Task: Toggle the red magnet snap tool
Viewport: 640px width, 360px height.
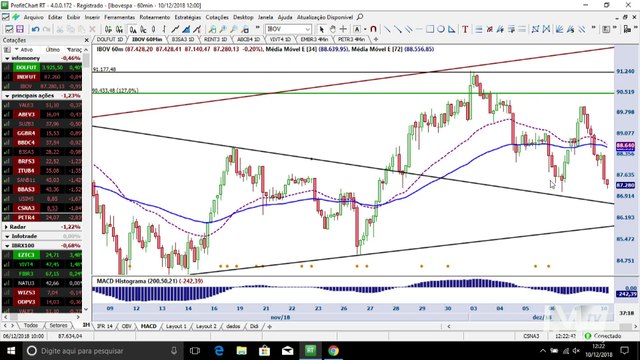Action: pos(373,29)
